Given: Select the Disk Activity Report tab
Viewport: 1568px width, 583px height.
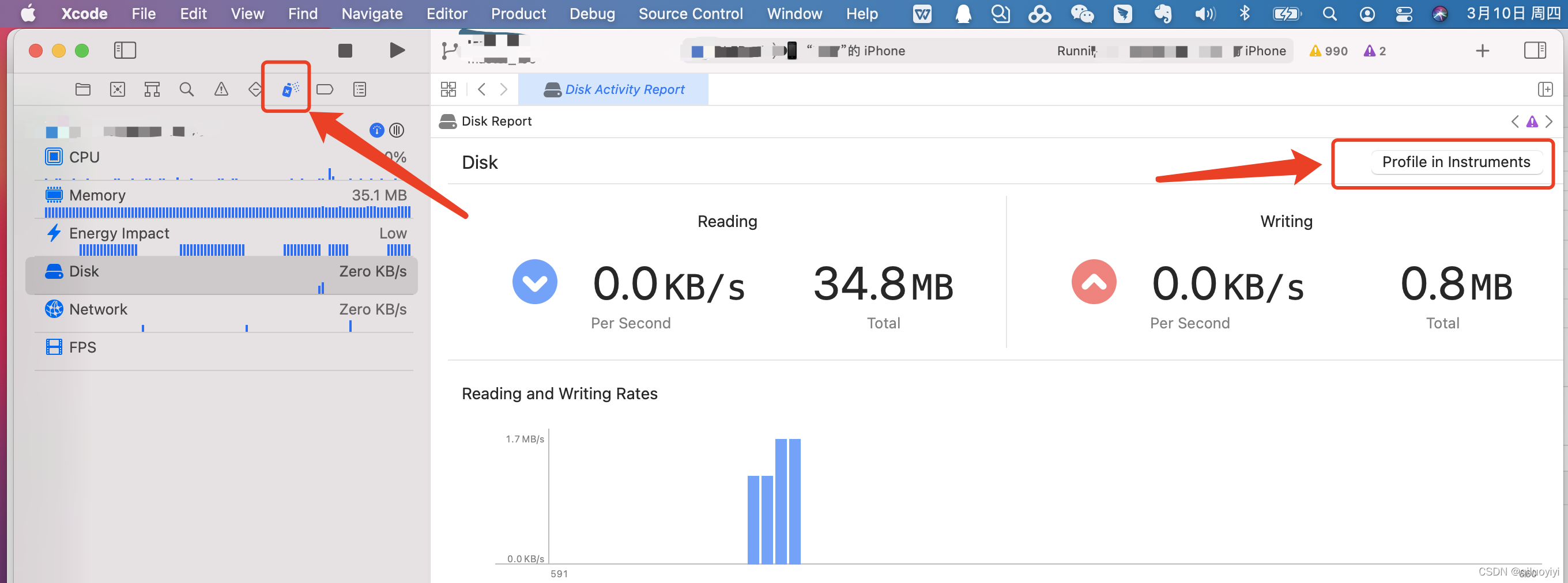Looking at the screenshot, I should point(613,89).
